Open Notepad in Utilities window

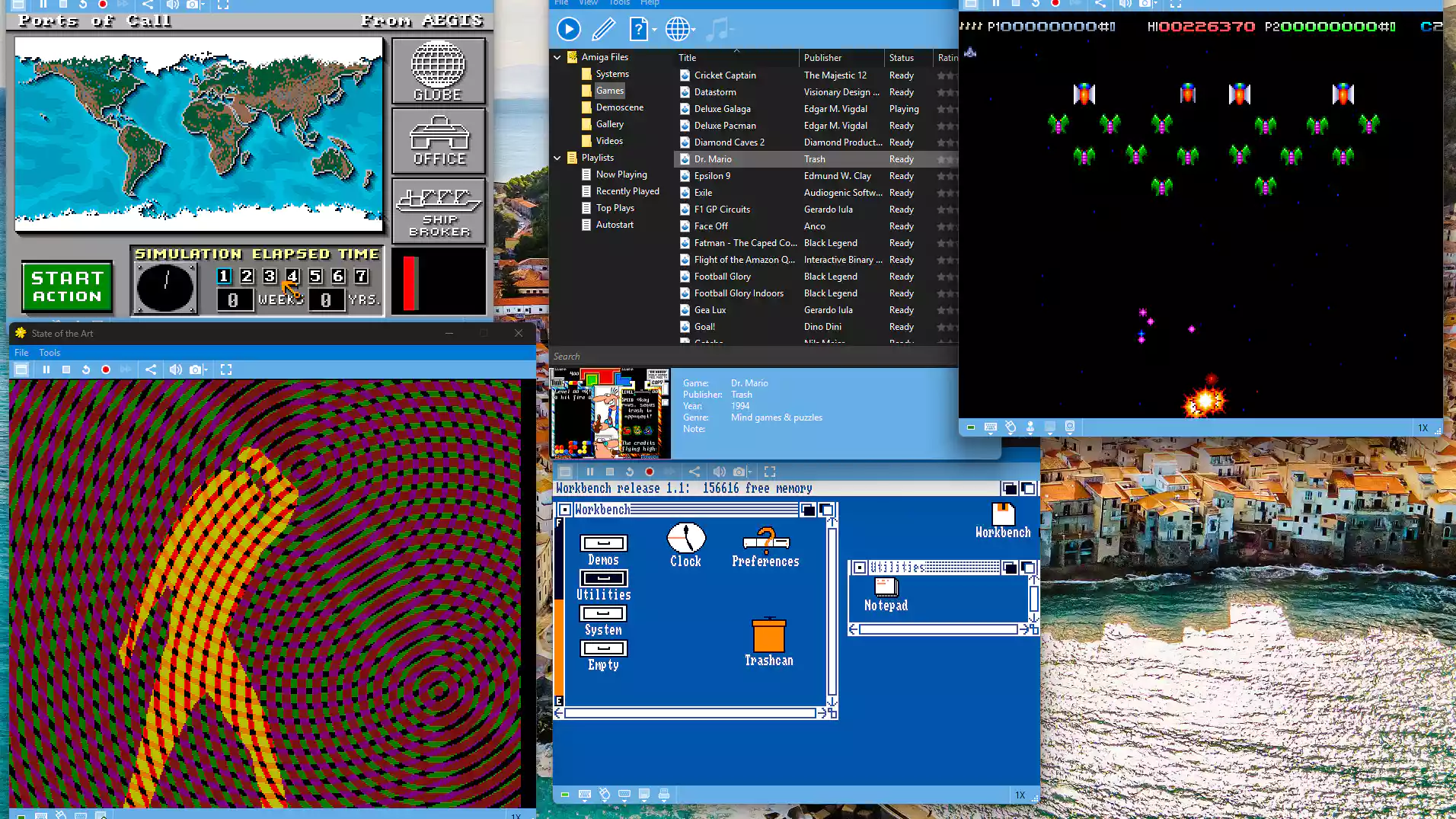(x=886, y=595)
